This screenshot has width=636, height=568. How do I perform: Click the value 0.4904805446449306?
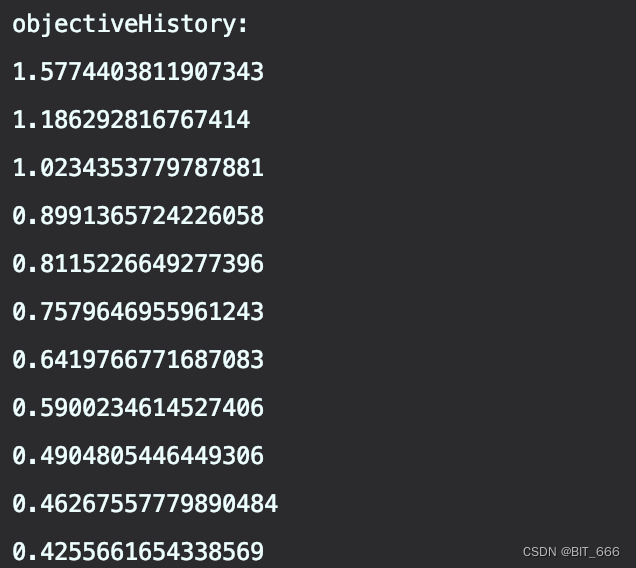(x=138, y=455)
